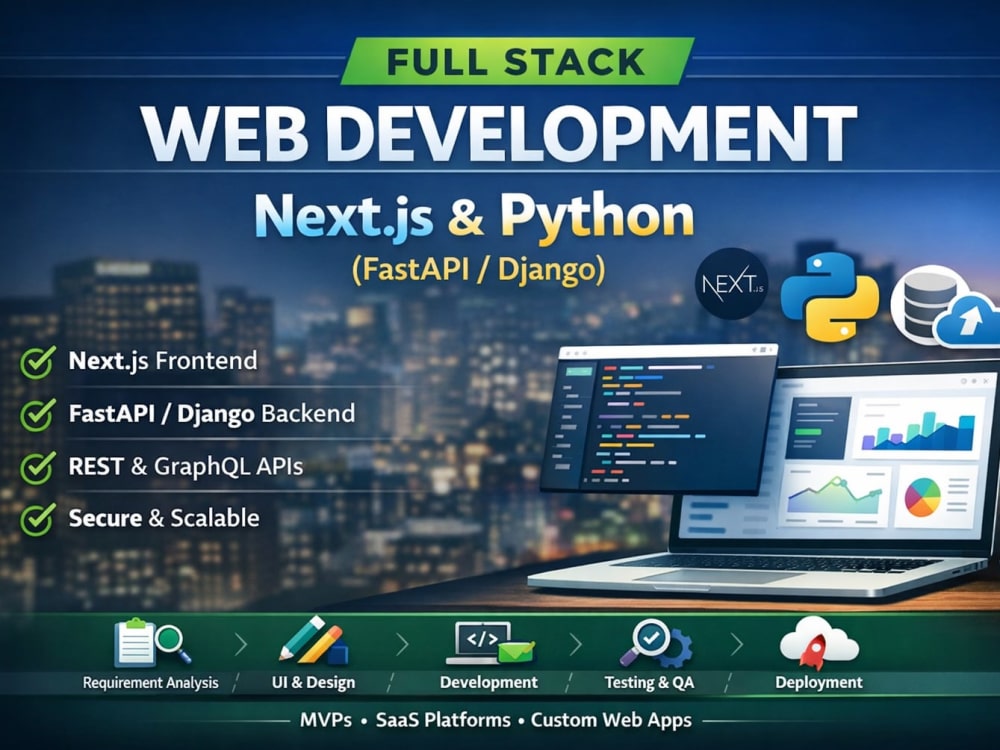Click the floating code editor window
The image size is (1000, 750).
(x=659, y=419)
